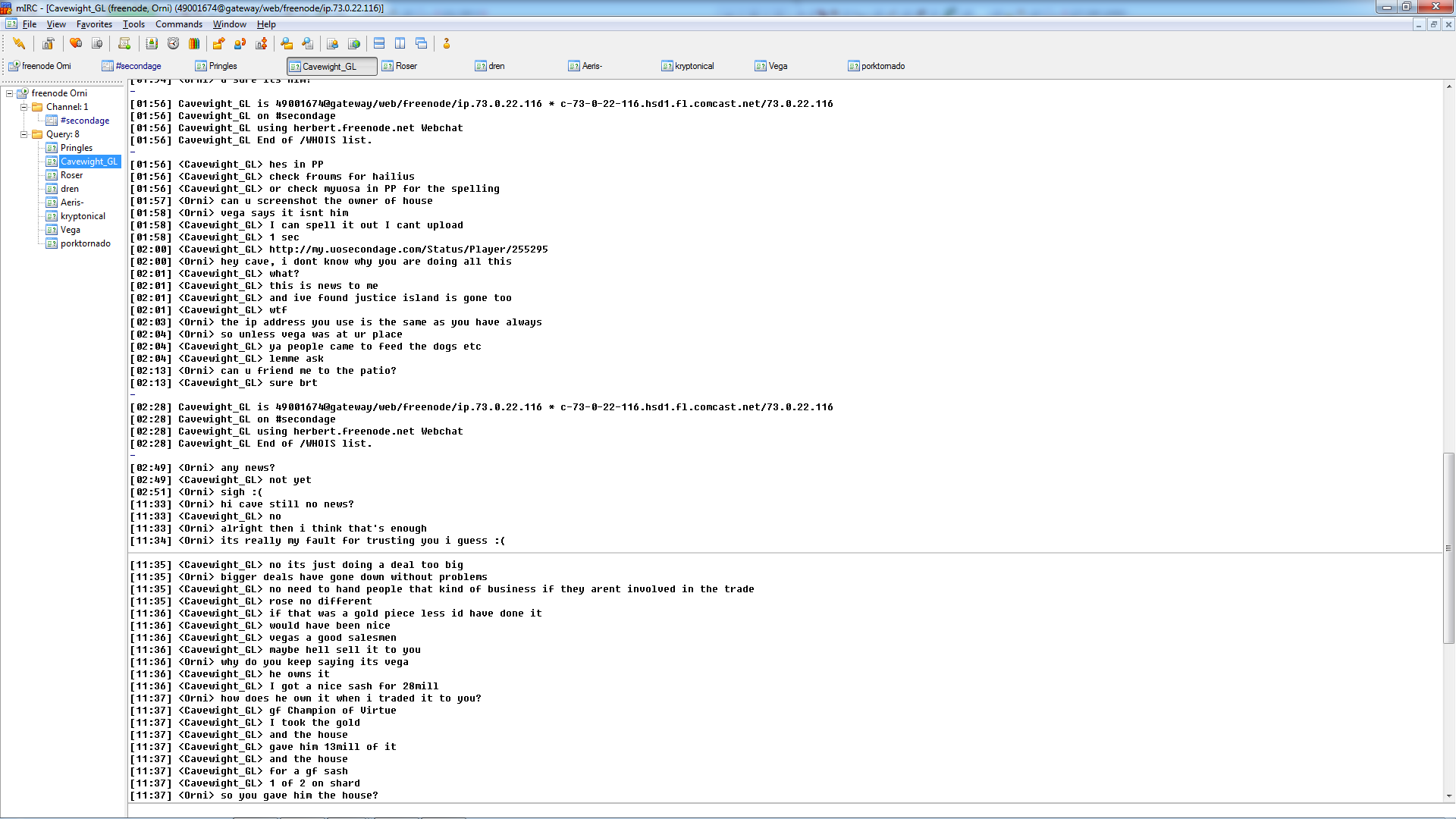Screen dimensions: 1456x819
Task: Click the Connect lightning bolt icon
Action: click(x=19, y=43)
